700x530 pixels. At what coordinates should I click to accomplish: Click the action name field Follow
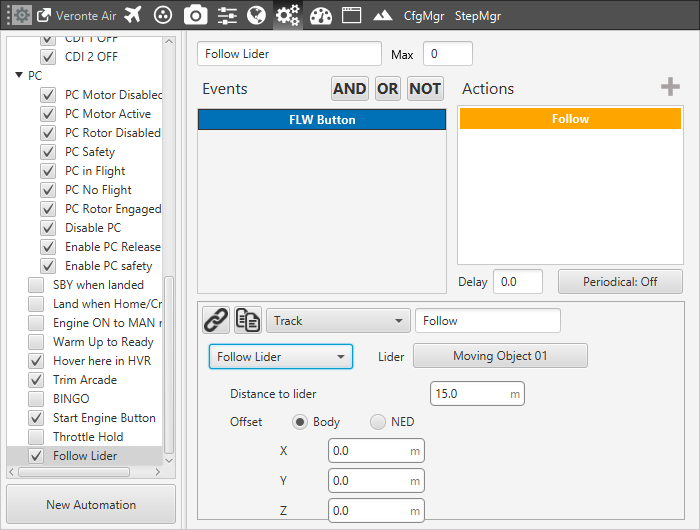tap(488, 321)
